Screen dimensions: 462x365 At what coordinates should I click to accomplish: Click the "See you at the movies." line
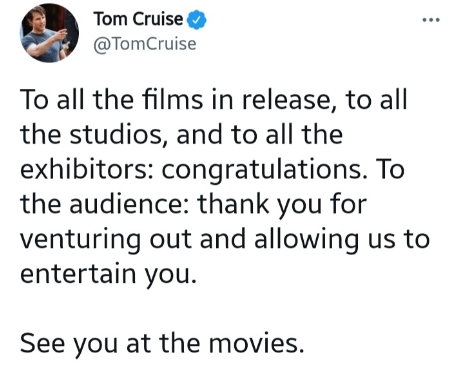click(162, 344)
